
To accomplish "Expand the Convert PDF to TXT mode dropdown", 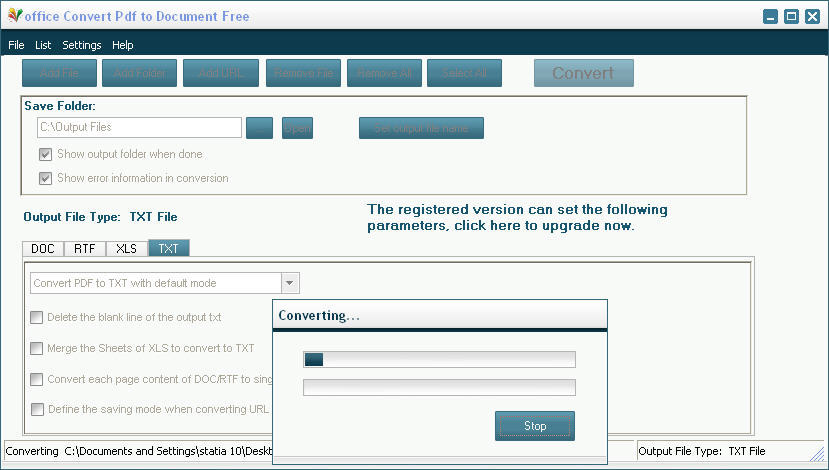I will click(289, 283).
